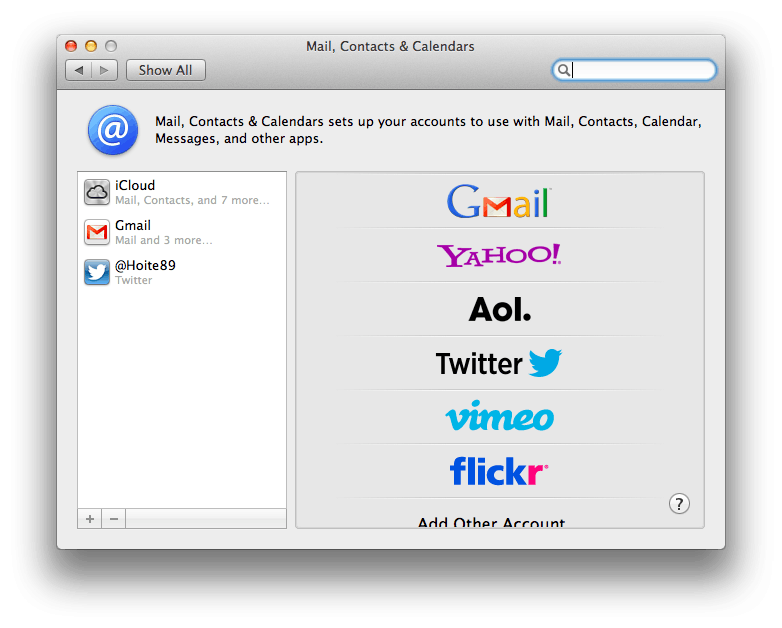Choose the Vimeo account type

click(499, 416)
